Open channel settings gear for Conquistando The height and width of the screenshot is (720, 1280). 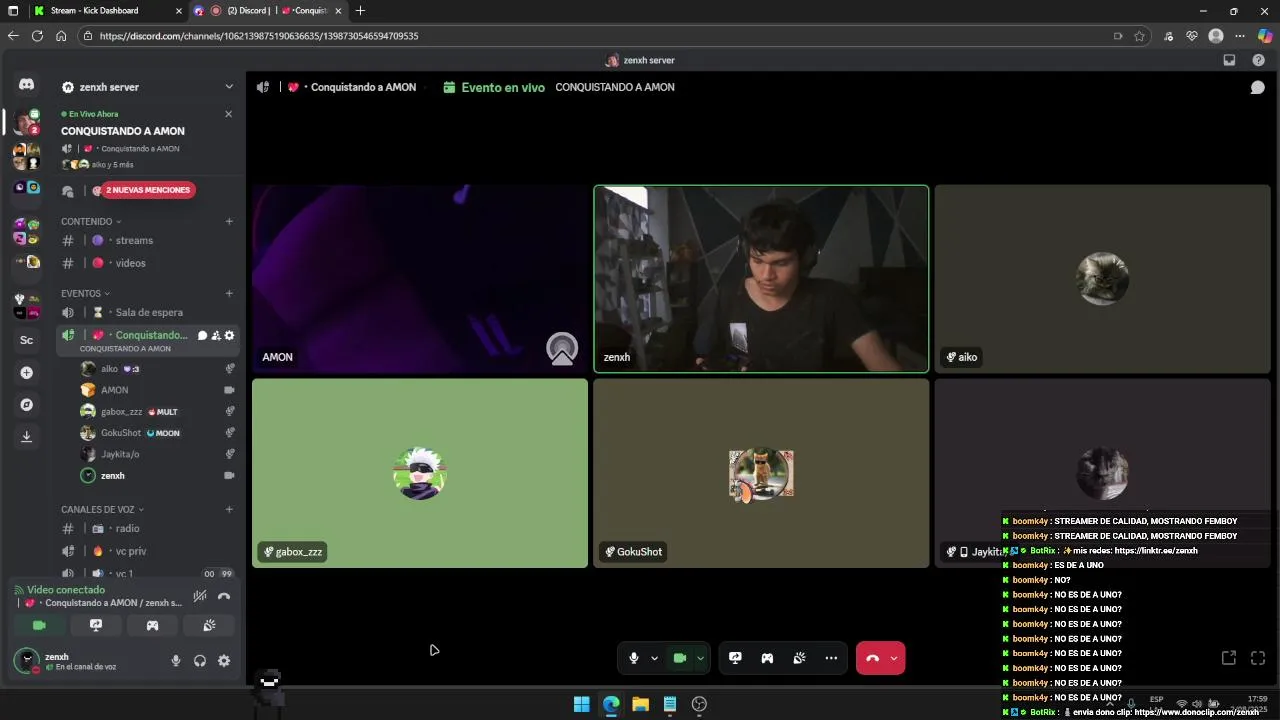229,335
